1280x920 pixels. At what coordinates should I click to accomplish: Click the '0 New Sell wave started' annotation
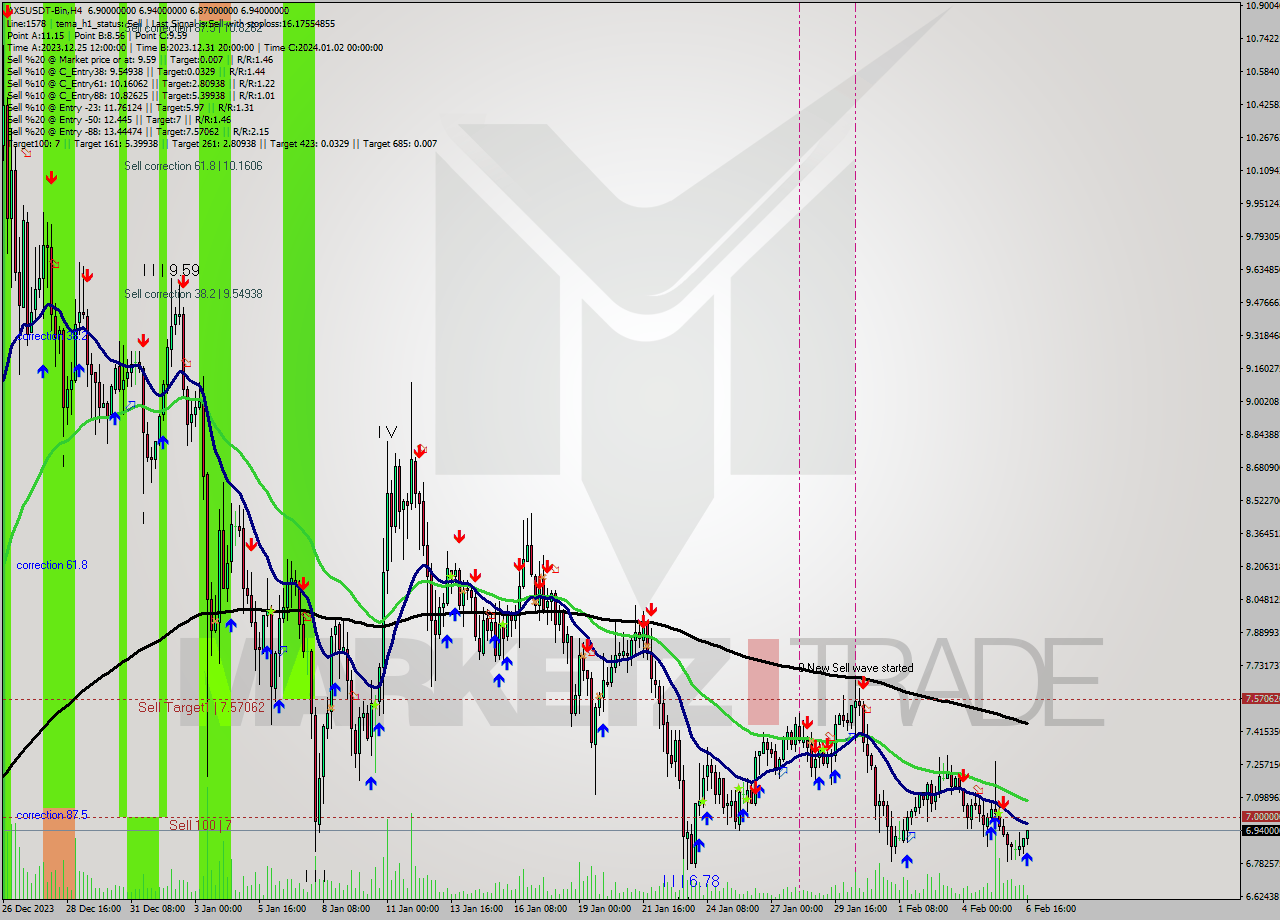(x=856, y=668)
